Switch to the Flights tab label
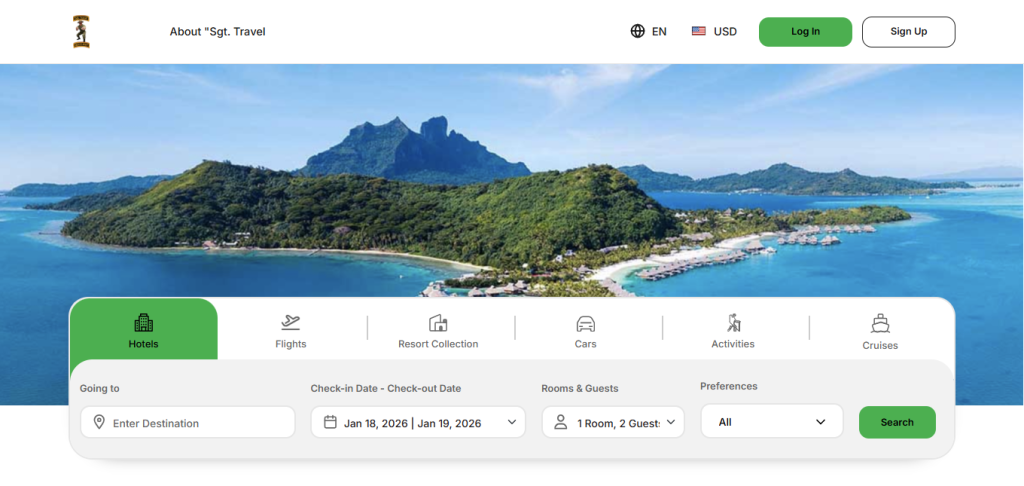Image resolution: width=1024 pixels, height=486 pixels. (291, 344)
